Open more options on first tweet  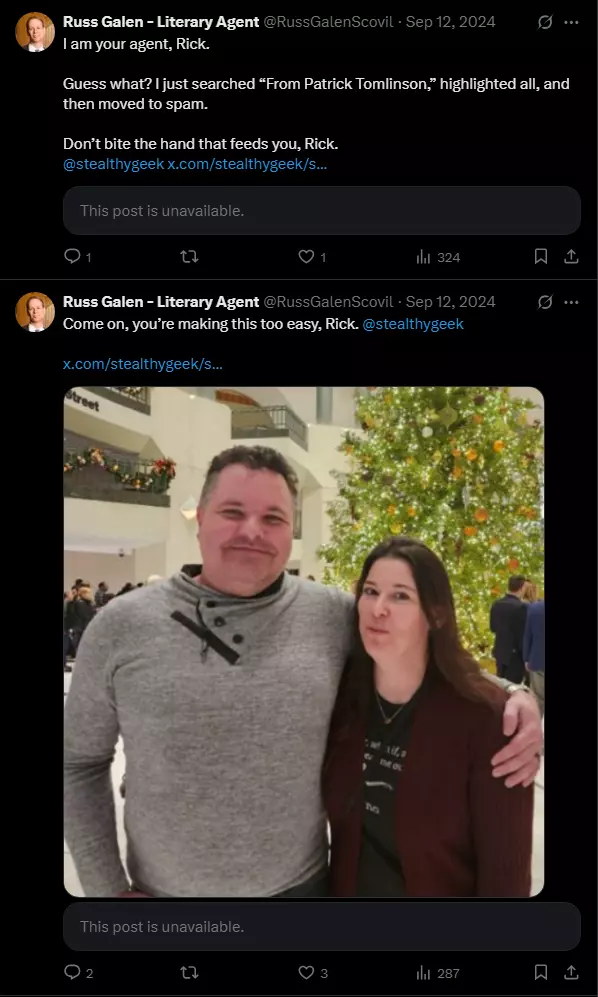[571, 22]
